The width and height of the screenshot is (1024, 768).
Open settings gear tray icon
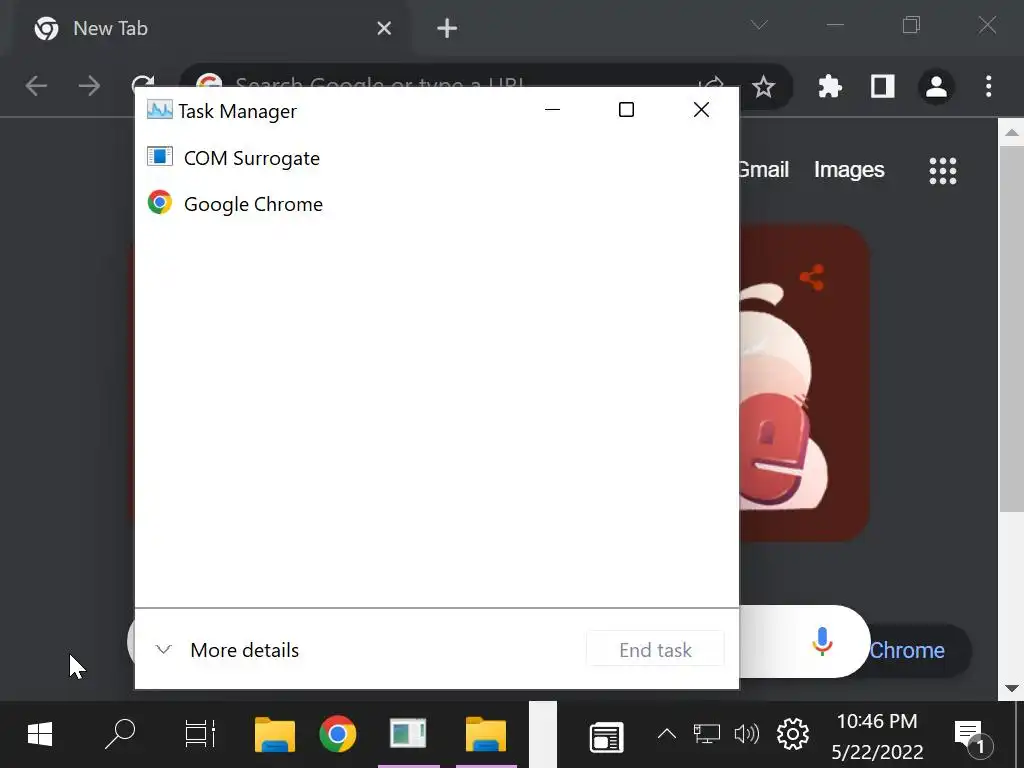tap(793, 735)
